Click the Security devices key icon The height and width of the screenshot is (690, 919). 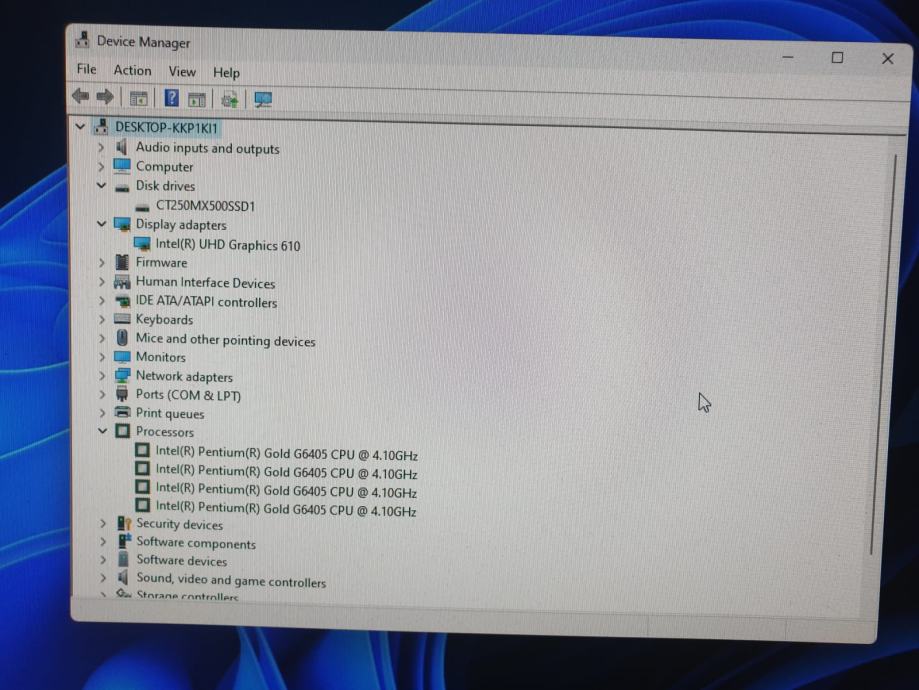(124, 523)
